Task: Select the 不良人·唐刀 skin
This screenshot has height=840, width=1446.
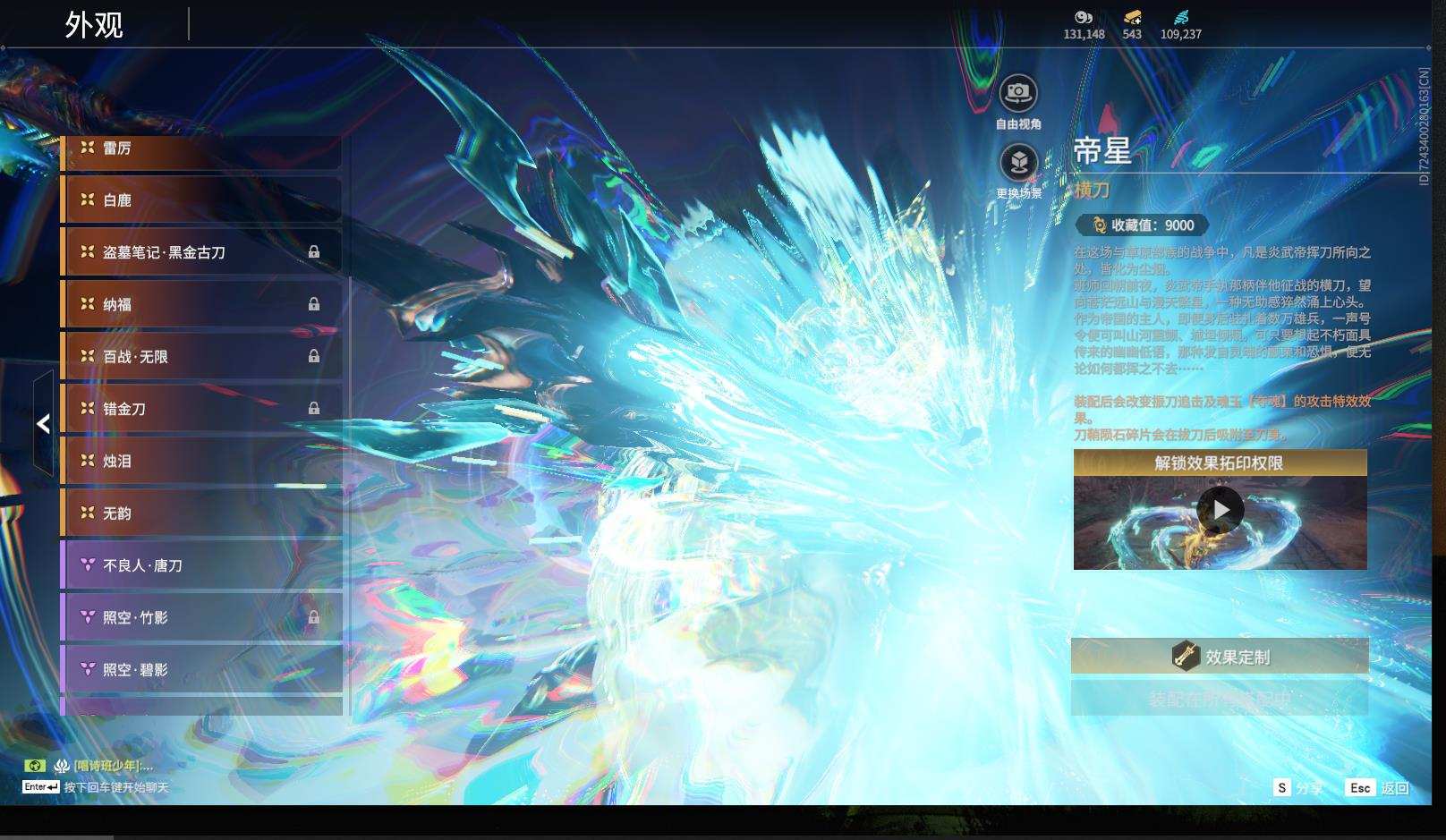Action: (201, 565)
